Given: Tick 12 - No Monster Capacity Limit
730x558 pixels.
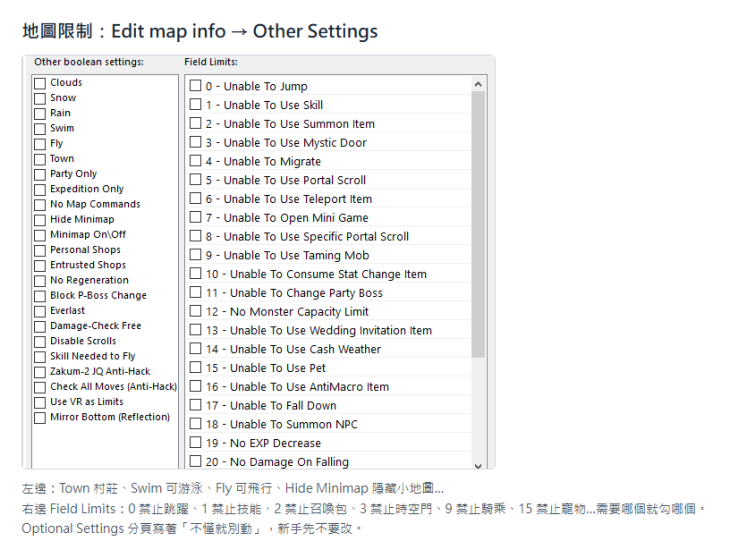Looking at the screenshot, I should tap(196, 311).
